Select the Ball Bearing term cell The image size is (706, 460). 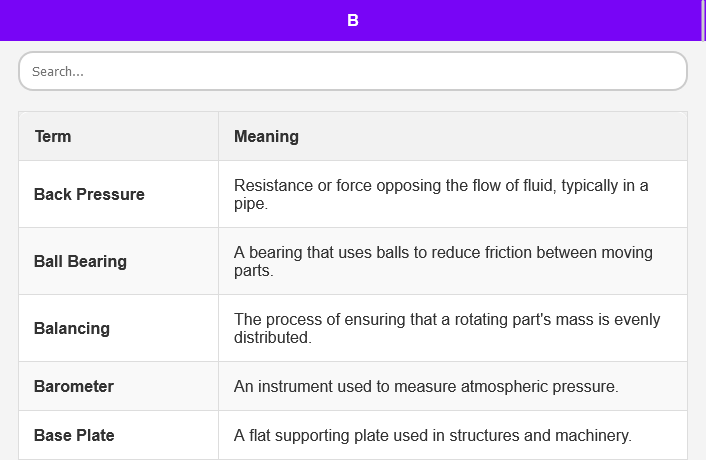coord(80,261)
